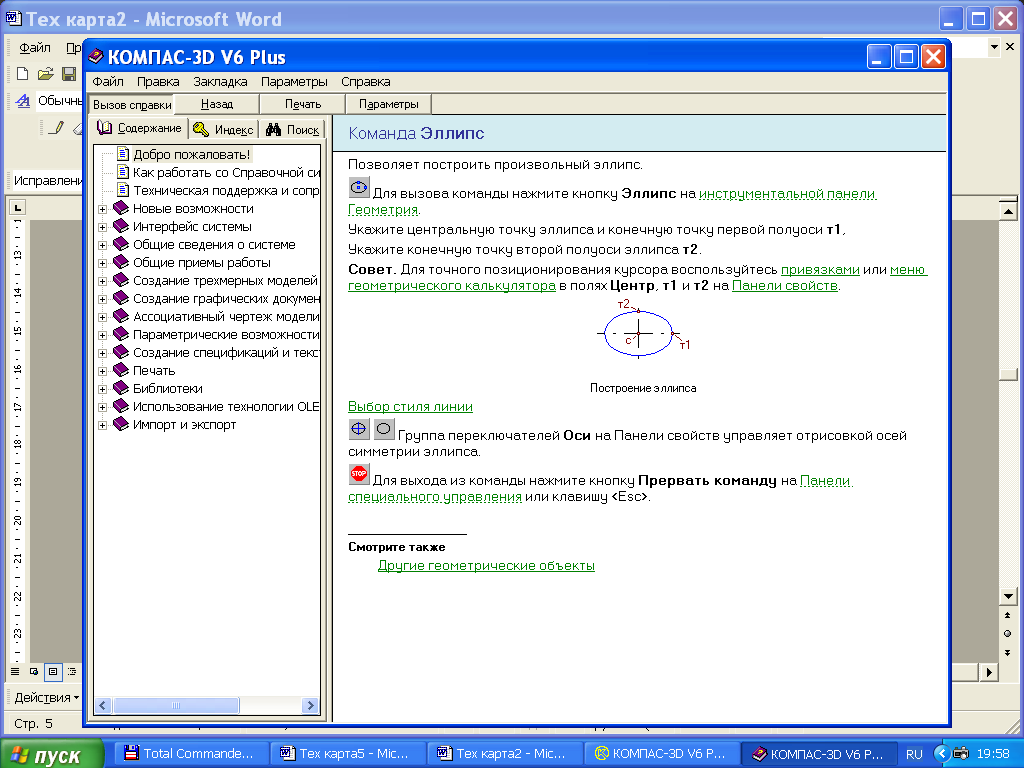Switch to the Содержание tab
Image resolution: width=1024 pixels, height=768 pixels.
(139, 128)
